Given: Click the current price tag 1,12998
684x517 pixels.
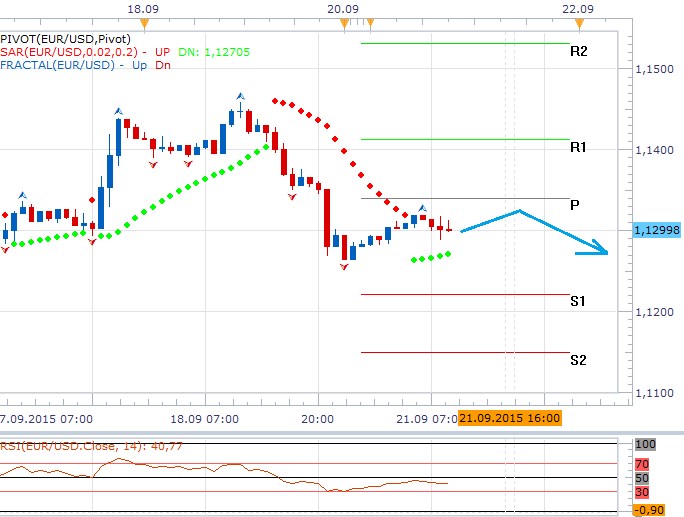Looking at the screenshot, I should coord(656,230).
